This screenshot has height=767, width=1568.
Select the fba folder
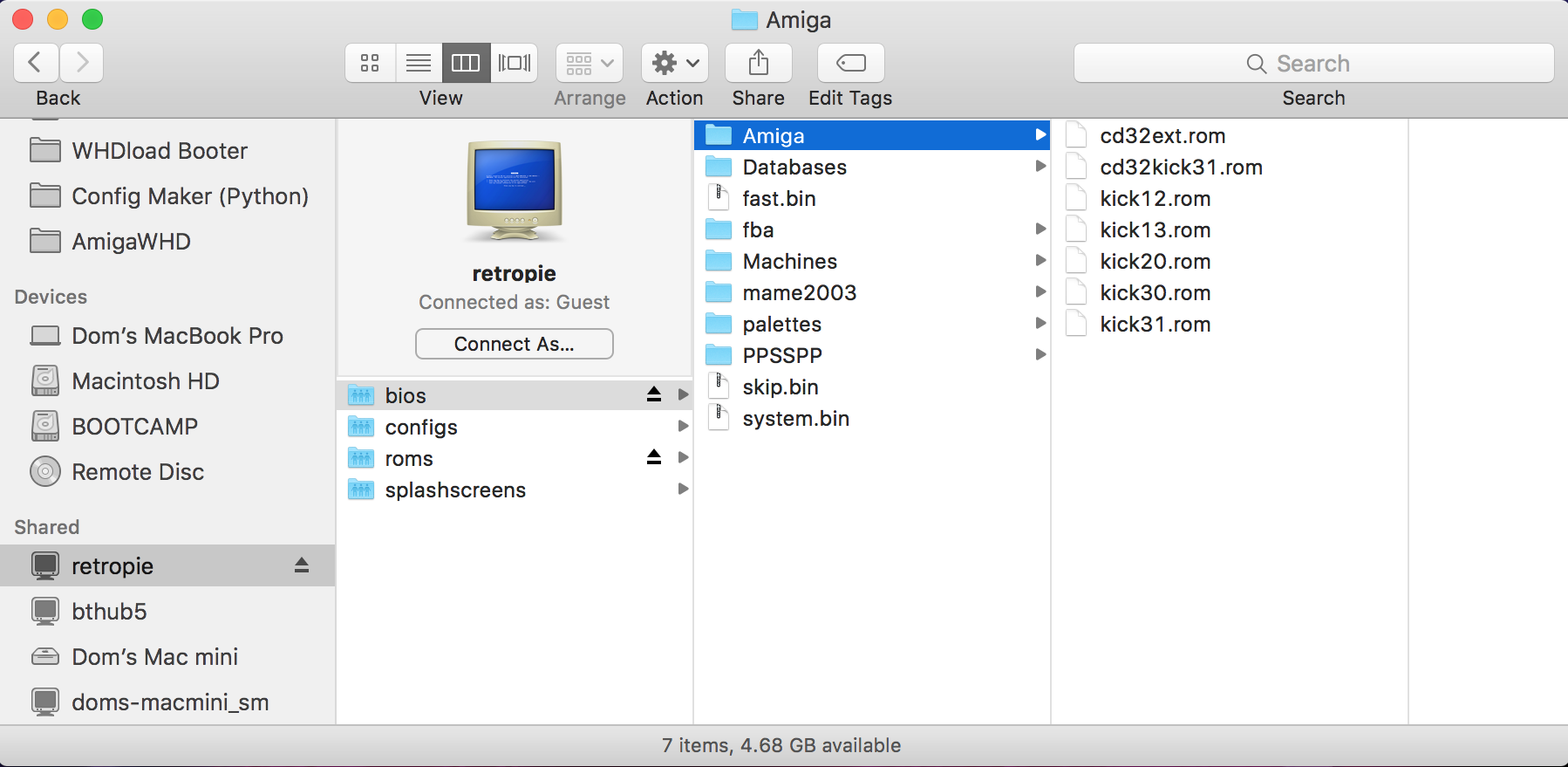tap(872, 229)
